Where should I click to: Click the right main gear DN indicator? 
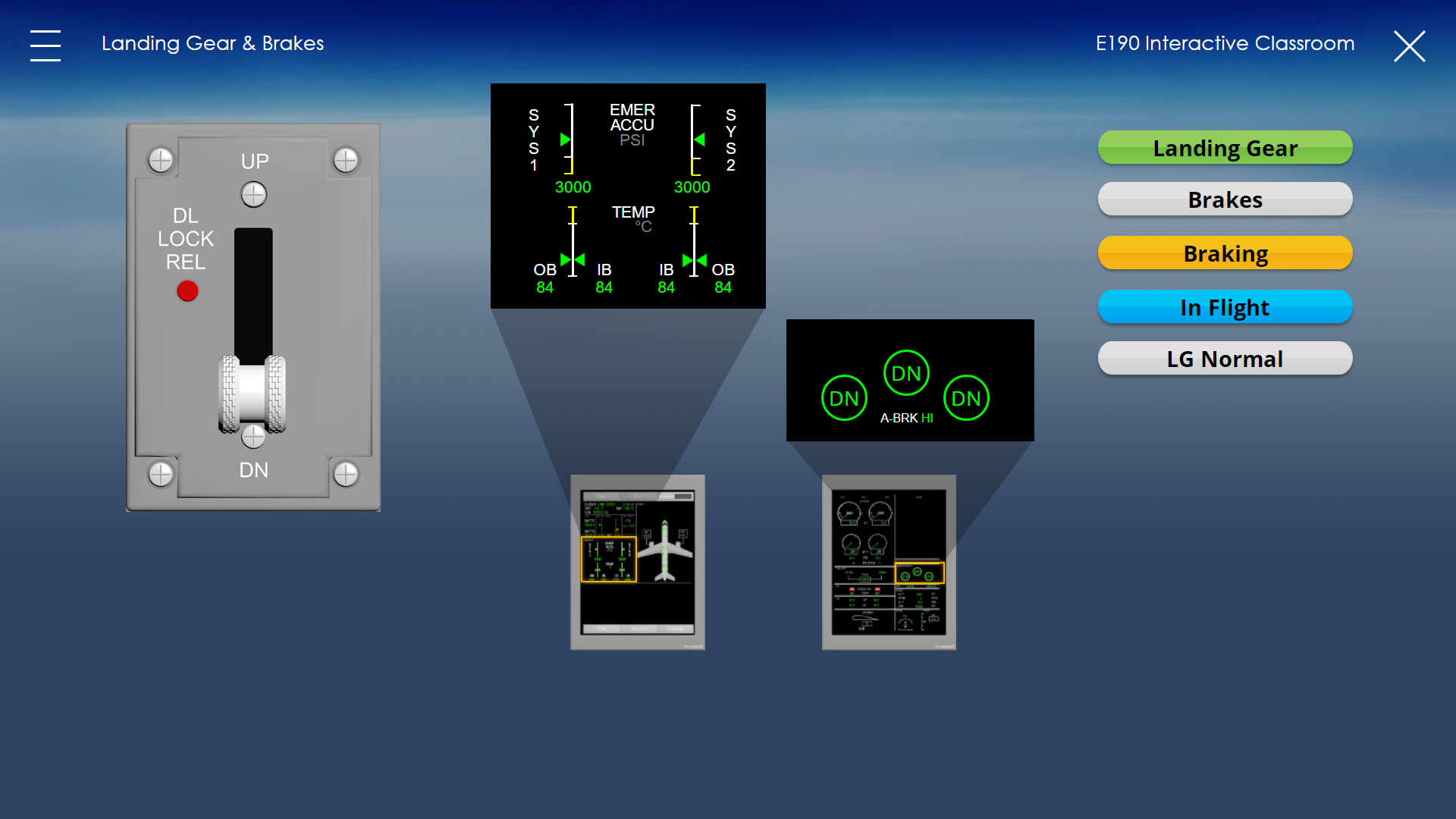point(966,398)
